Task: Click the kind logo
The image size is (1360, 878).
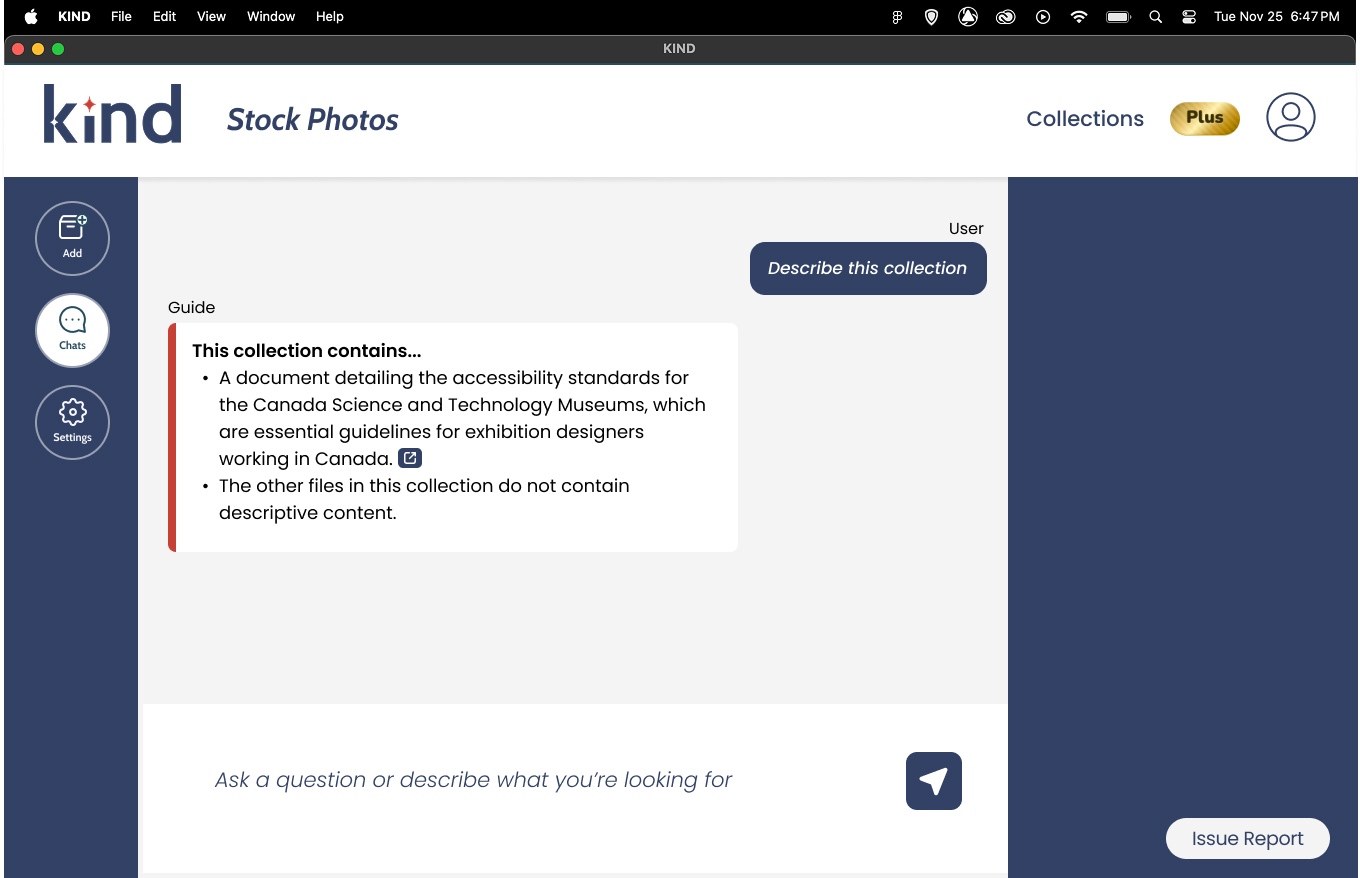Action: pos(112,112)
